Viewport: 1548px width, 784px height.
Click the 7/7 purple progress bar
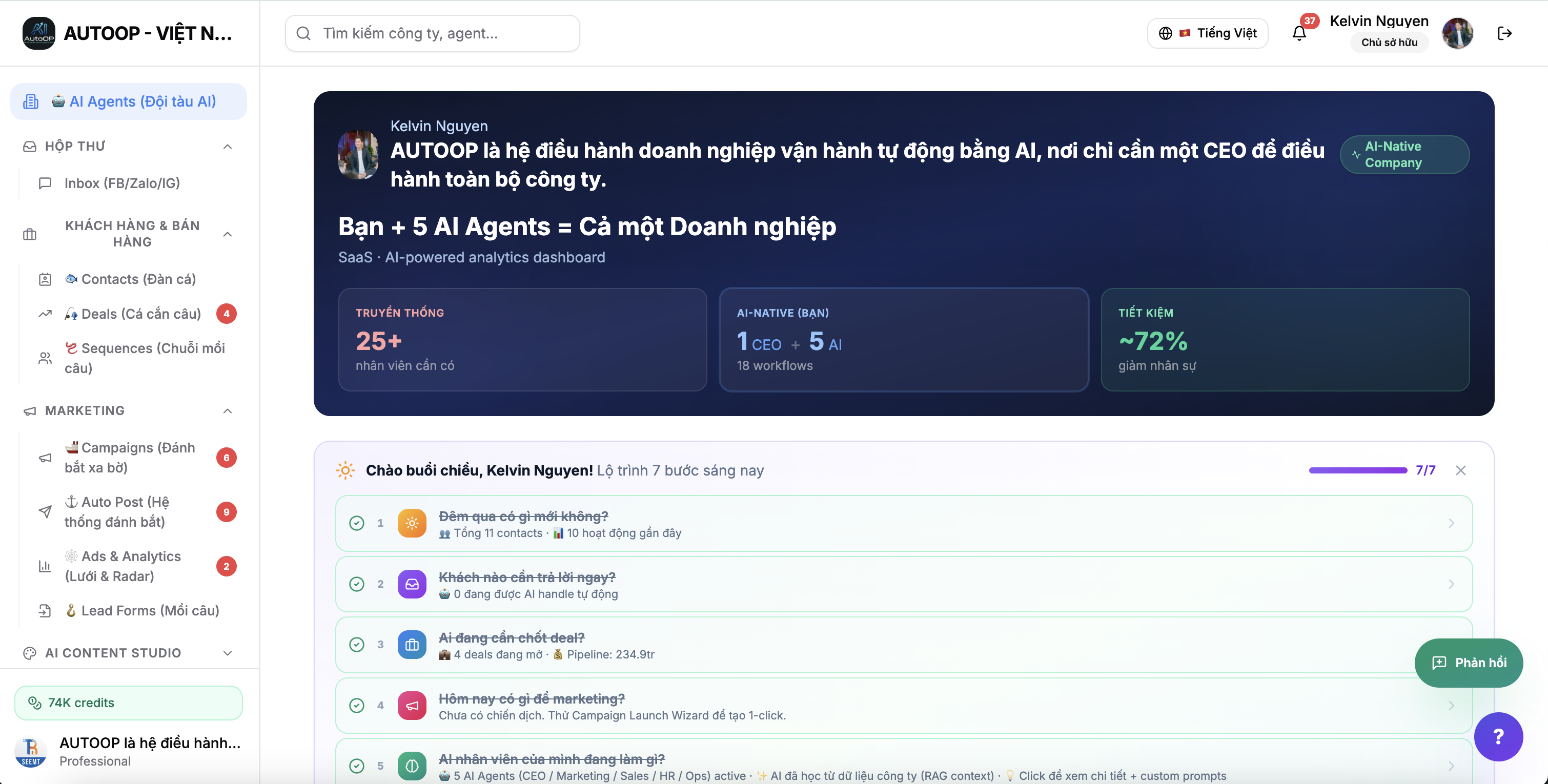tap(1357, 470)
